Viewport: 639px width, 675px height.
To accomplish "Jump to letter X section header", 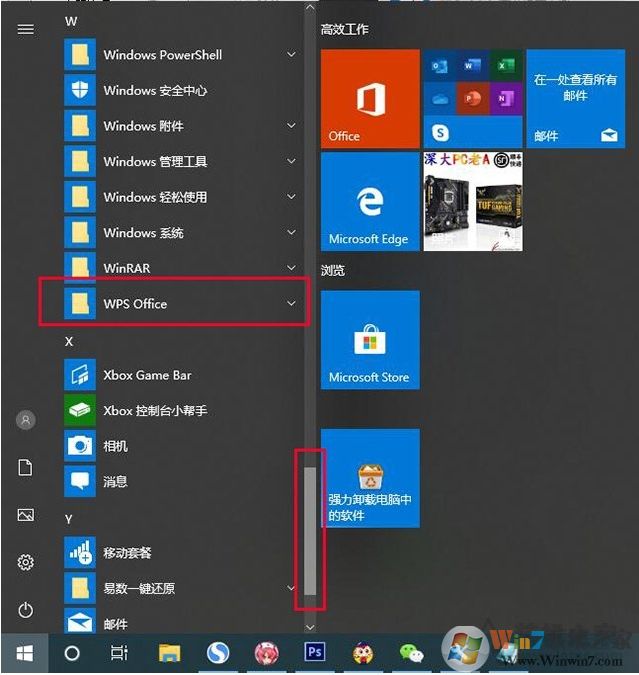I will click(69, 341).
